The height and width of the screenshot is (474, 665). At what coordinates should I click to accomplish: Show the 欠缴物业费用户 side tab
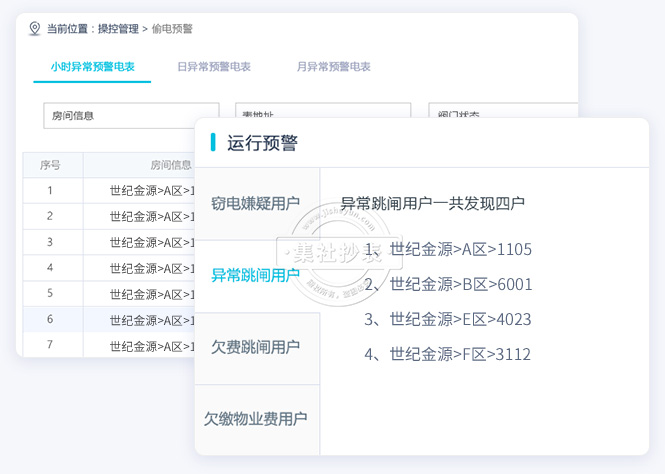(x=256, y=419)
